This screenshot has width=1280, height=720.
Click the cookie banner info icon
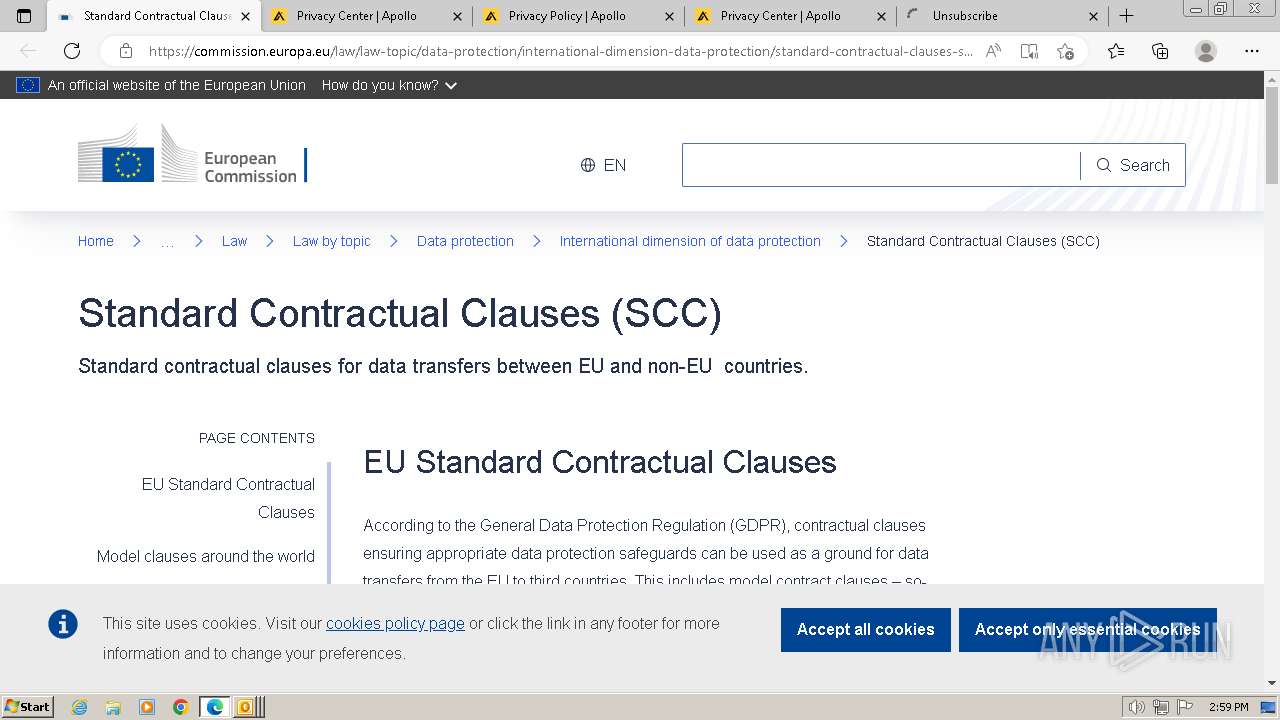click(x=63, y=625)
